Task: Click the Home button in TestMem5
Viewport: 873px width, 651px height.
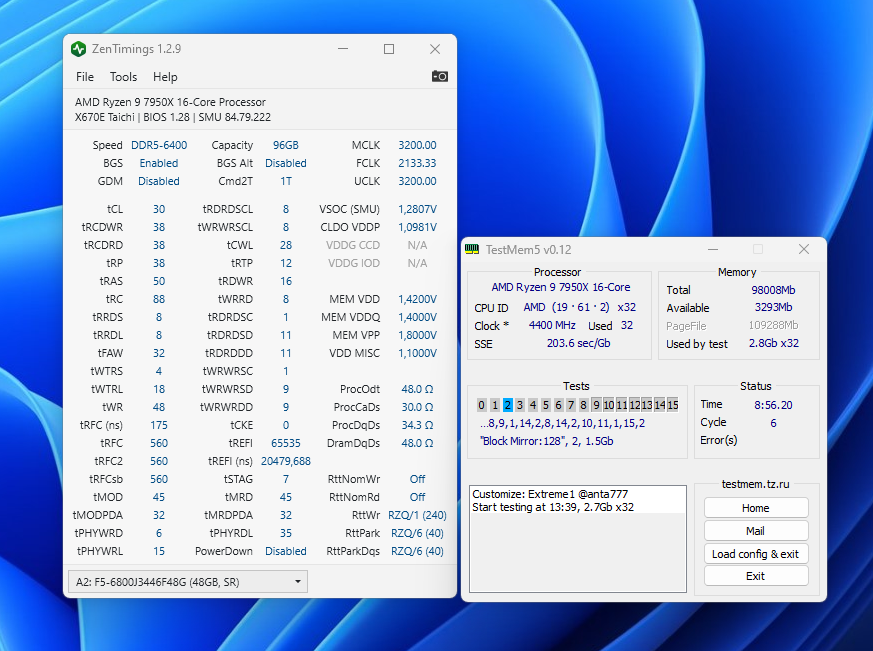Action: coord(755,508)
